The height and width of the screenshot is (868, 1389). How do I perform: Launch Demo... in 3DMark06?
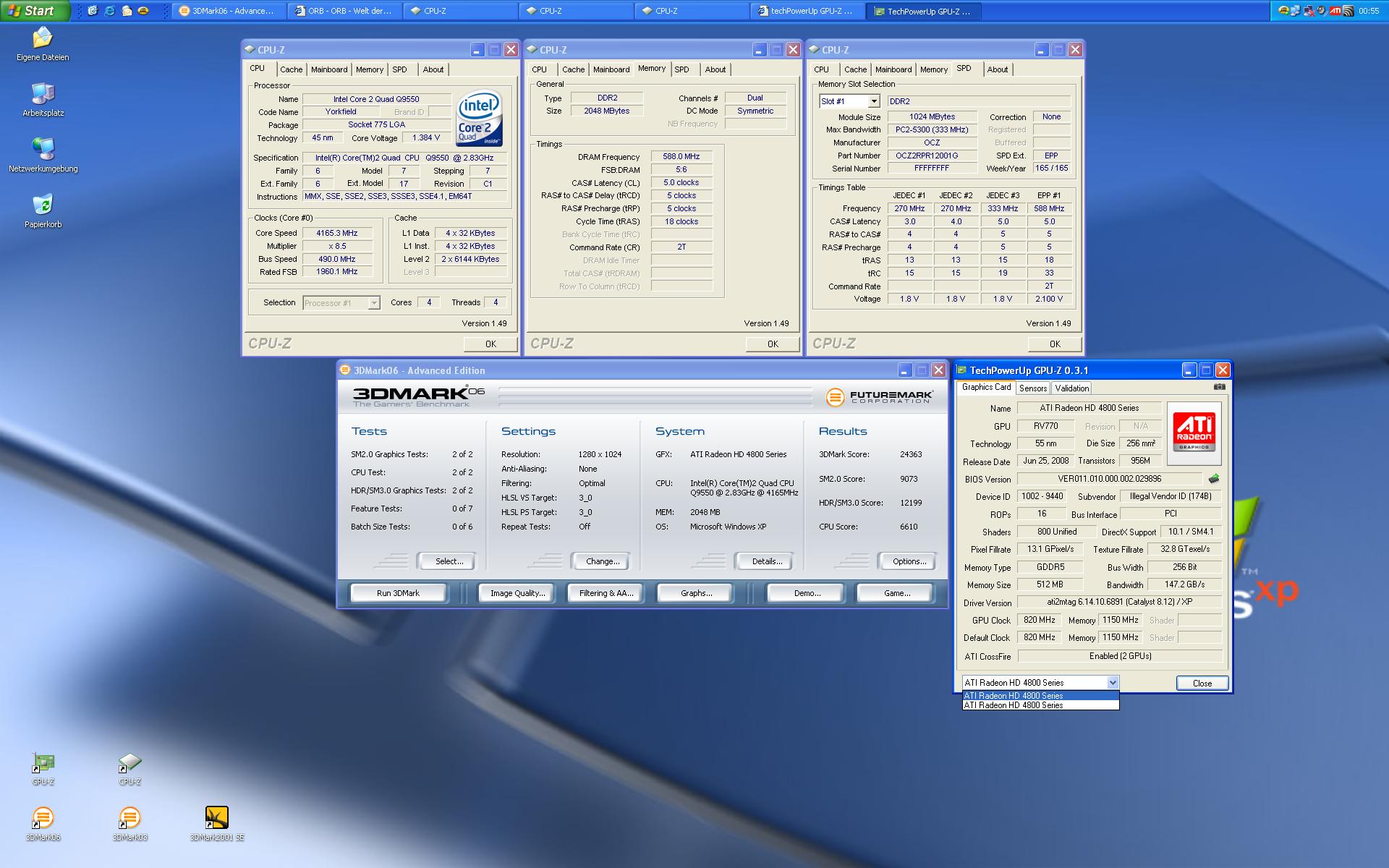click(807, 593)
